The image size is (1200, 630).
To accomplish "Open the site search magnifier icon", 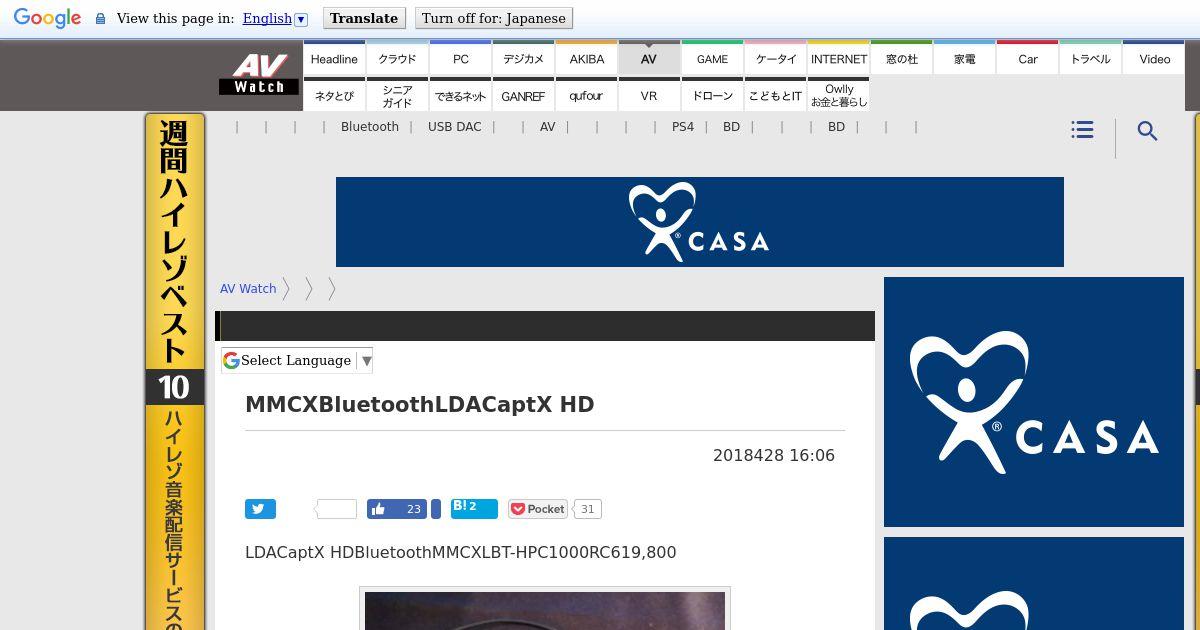I will 1147,131.
